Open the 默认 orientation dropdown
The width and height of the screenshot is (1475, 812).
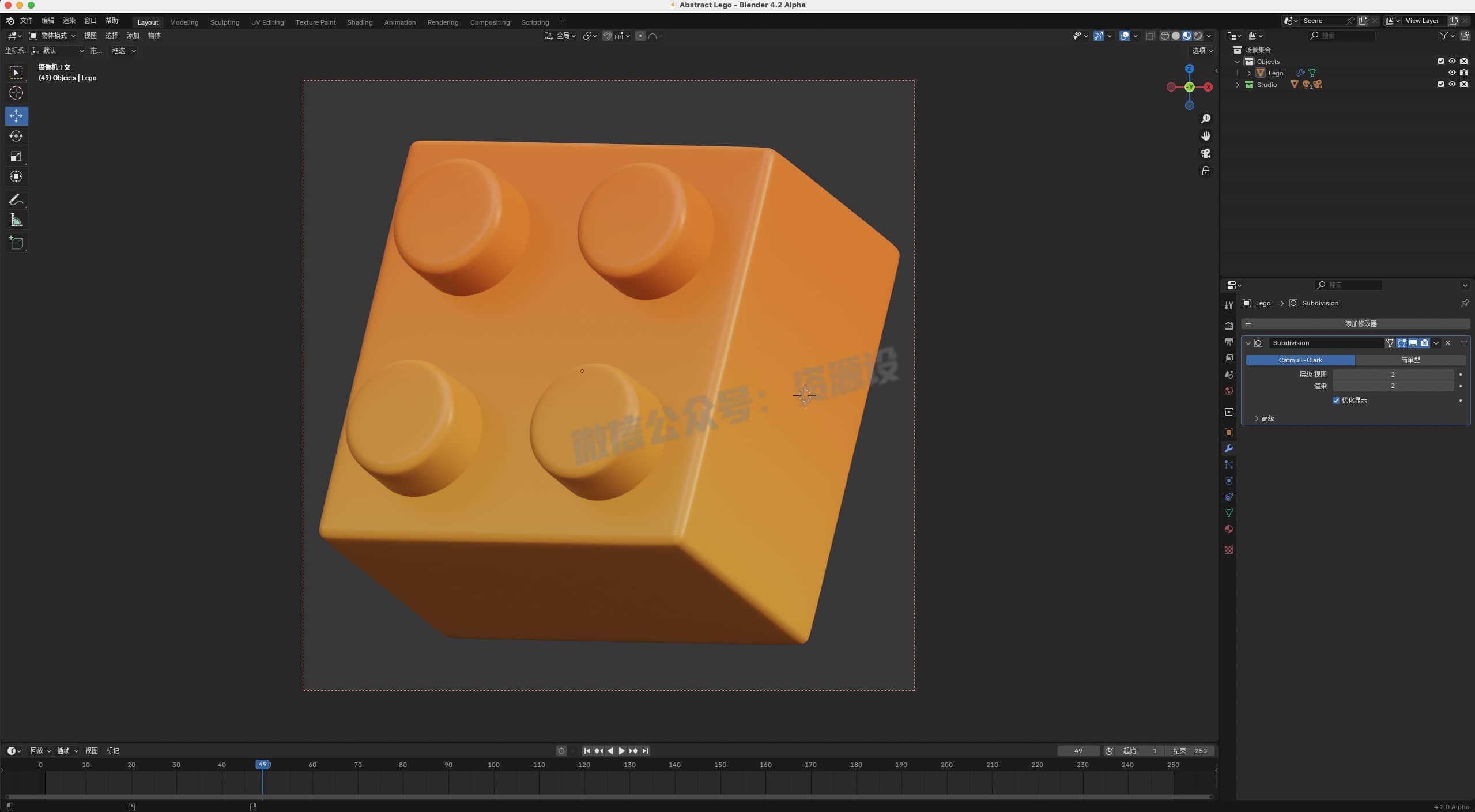coord(58,51)
